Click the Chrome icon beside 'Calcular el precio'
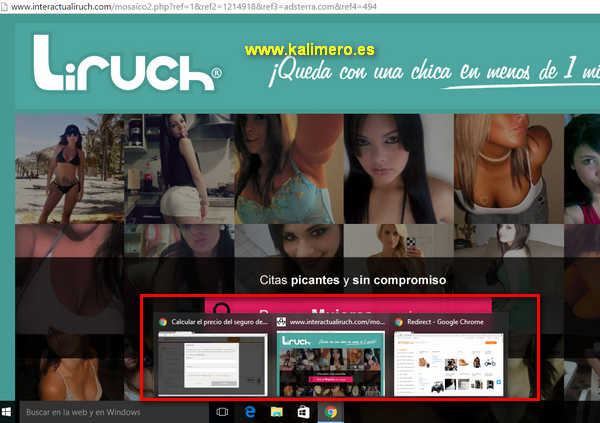600x423 pixels. [163, 323]
